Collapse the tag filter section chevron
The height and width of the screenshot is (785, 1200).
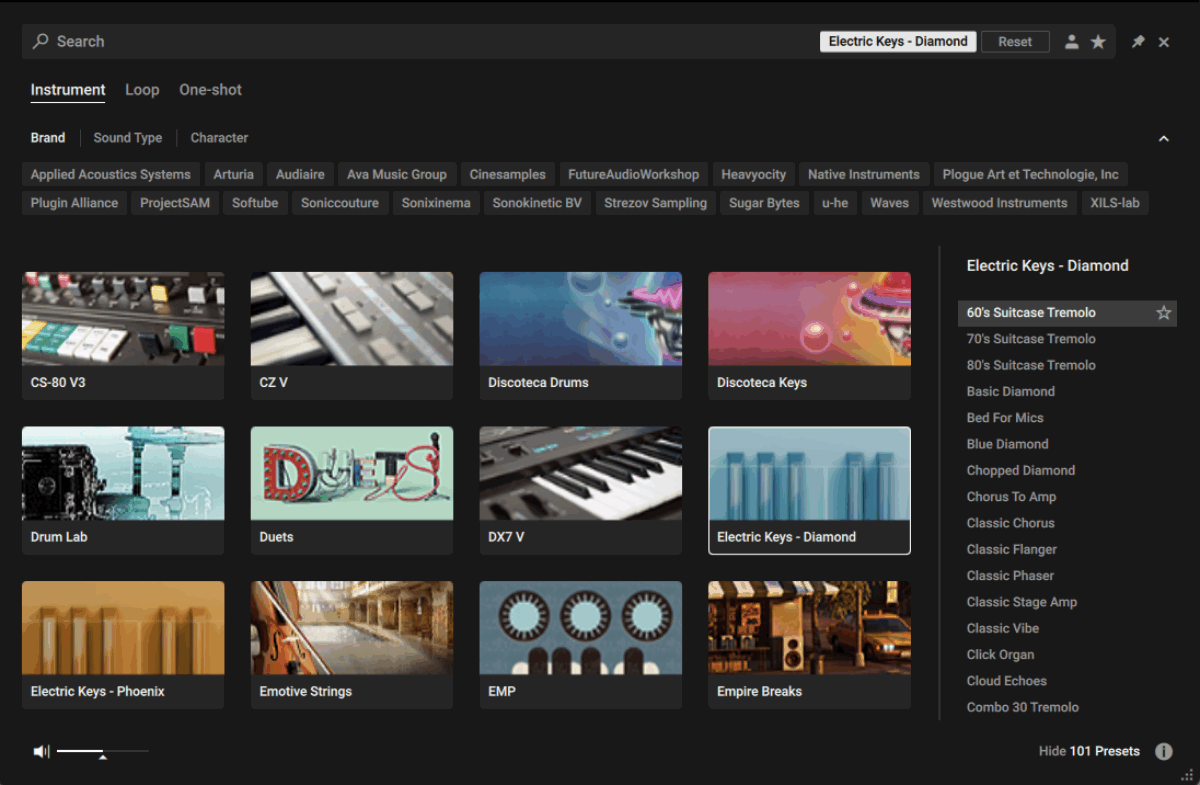point(1164,138)
